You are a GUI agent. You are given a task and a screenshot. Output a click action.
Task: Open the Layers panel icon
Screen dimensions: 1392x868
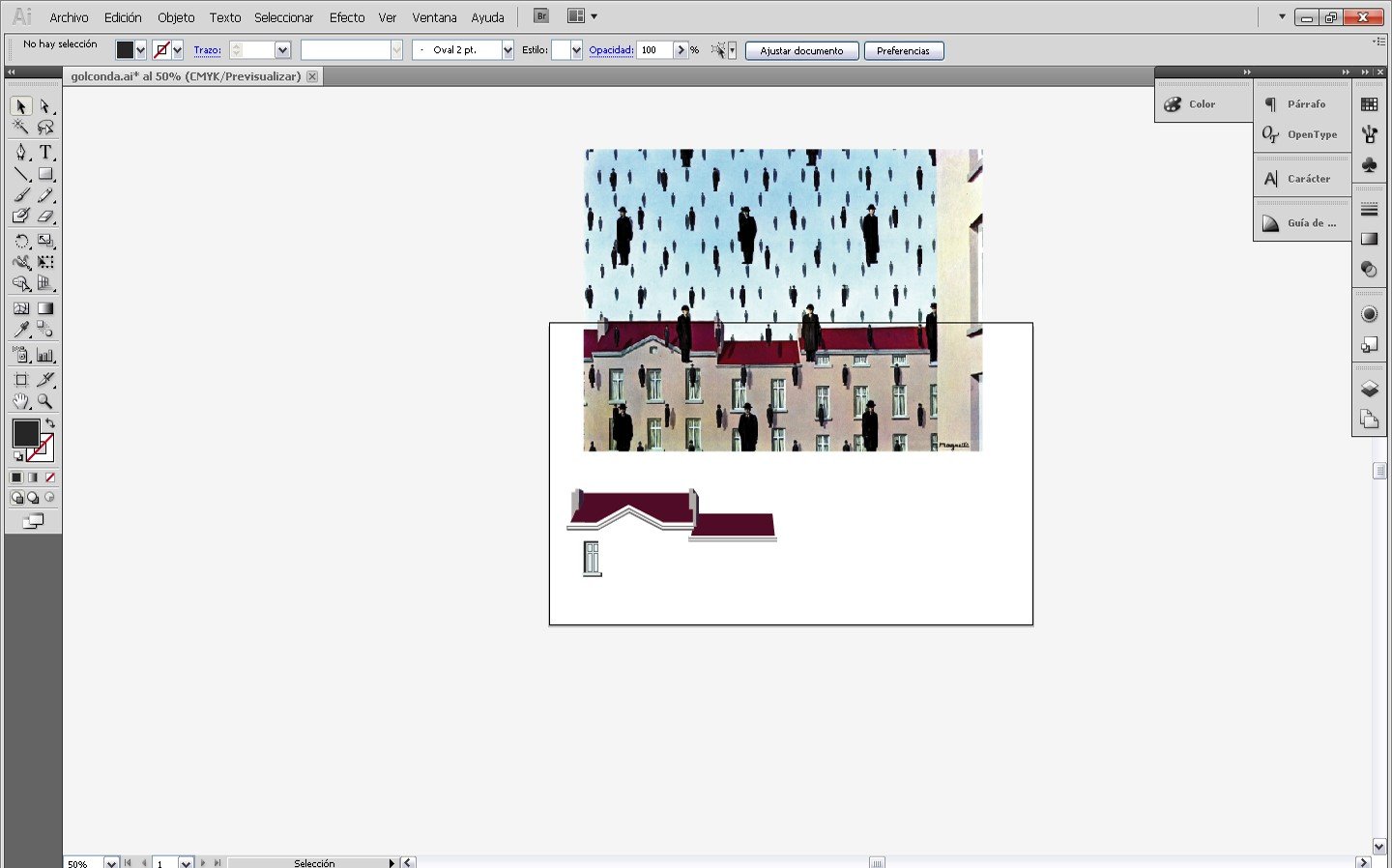pos(1369,390)
